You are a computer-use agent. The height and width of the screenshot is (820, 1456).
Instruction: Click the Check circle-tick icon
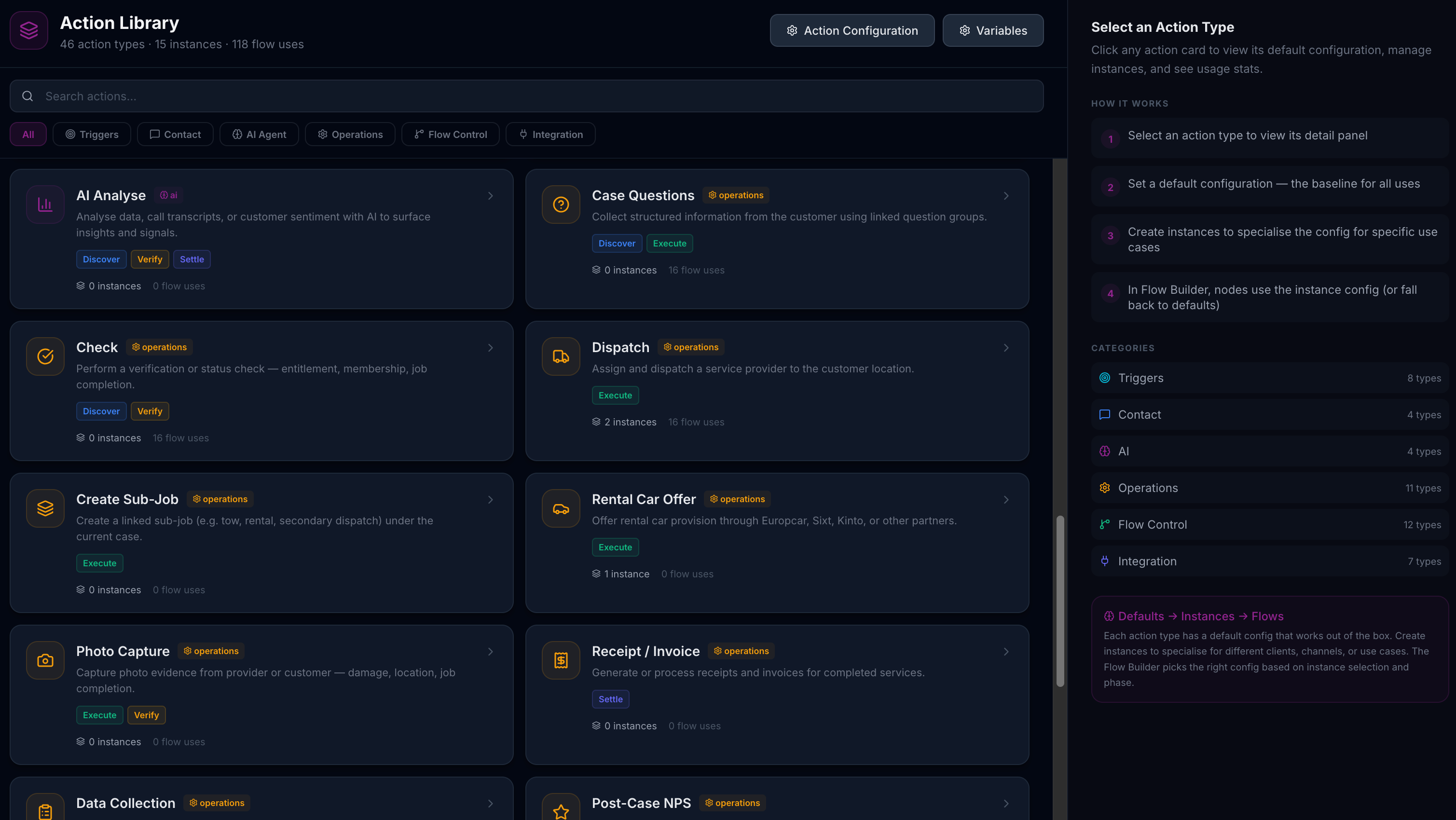point(45,356)
